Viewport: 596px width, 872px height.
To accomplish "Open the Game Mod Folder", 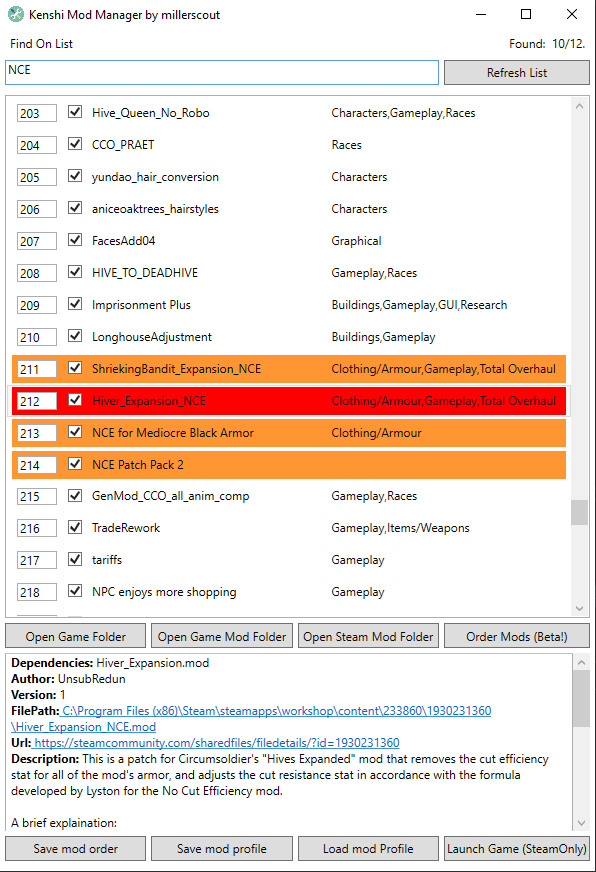I will click(x=222, y=636).
